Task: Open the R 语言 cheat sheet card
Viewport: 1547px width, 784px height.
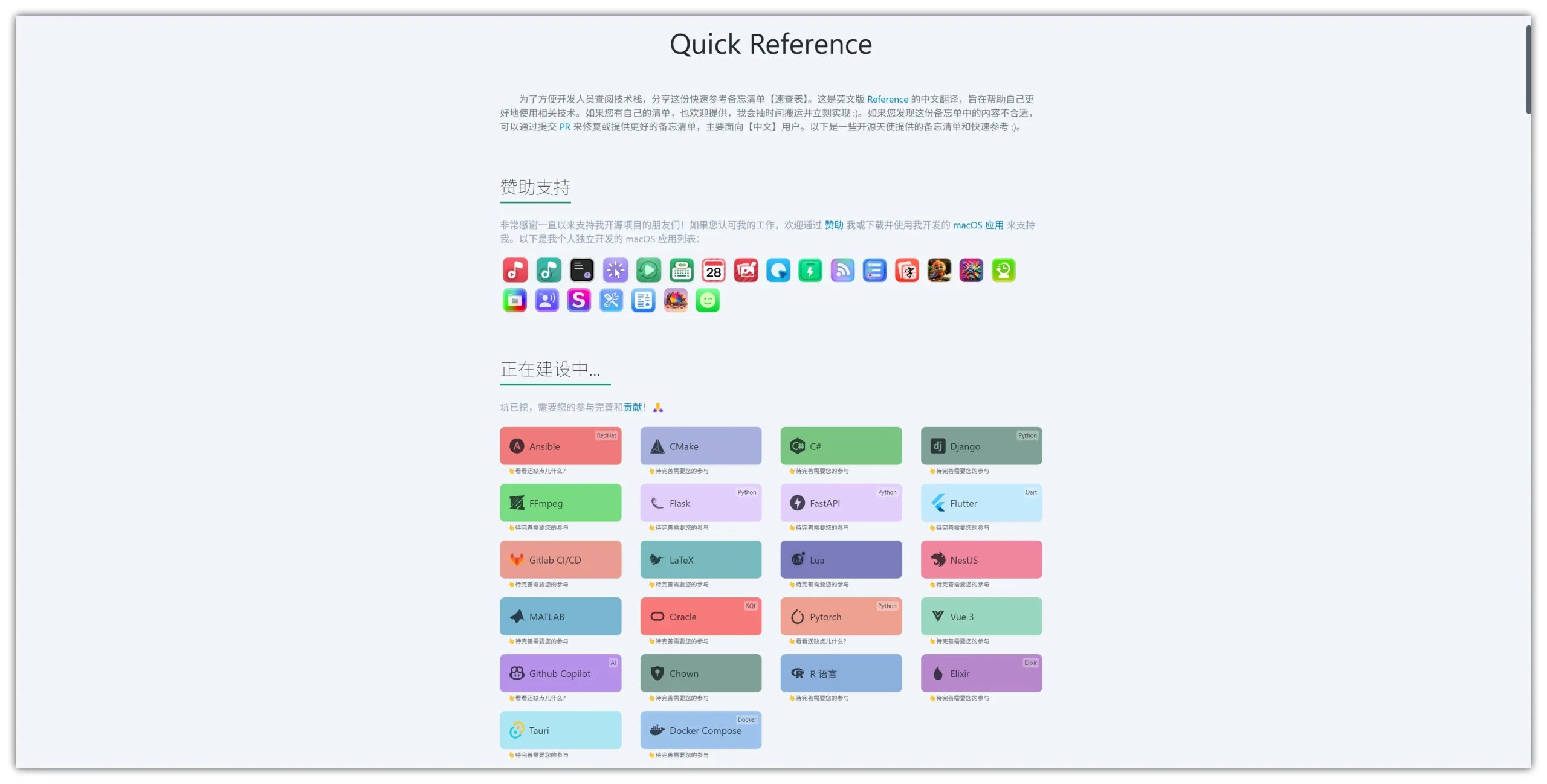Action: 841,673
